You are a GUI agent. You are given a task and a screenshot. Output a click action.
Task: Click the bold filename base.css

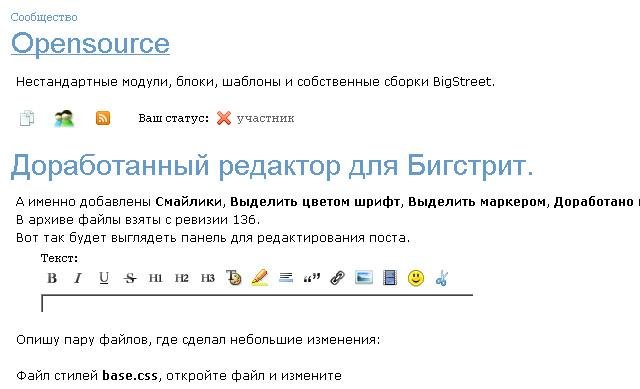tap(130, 376)
